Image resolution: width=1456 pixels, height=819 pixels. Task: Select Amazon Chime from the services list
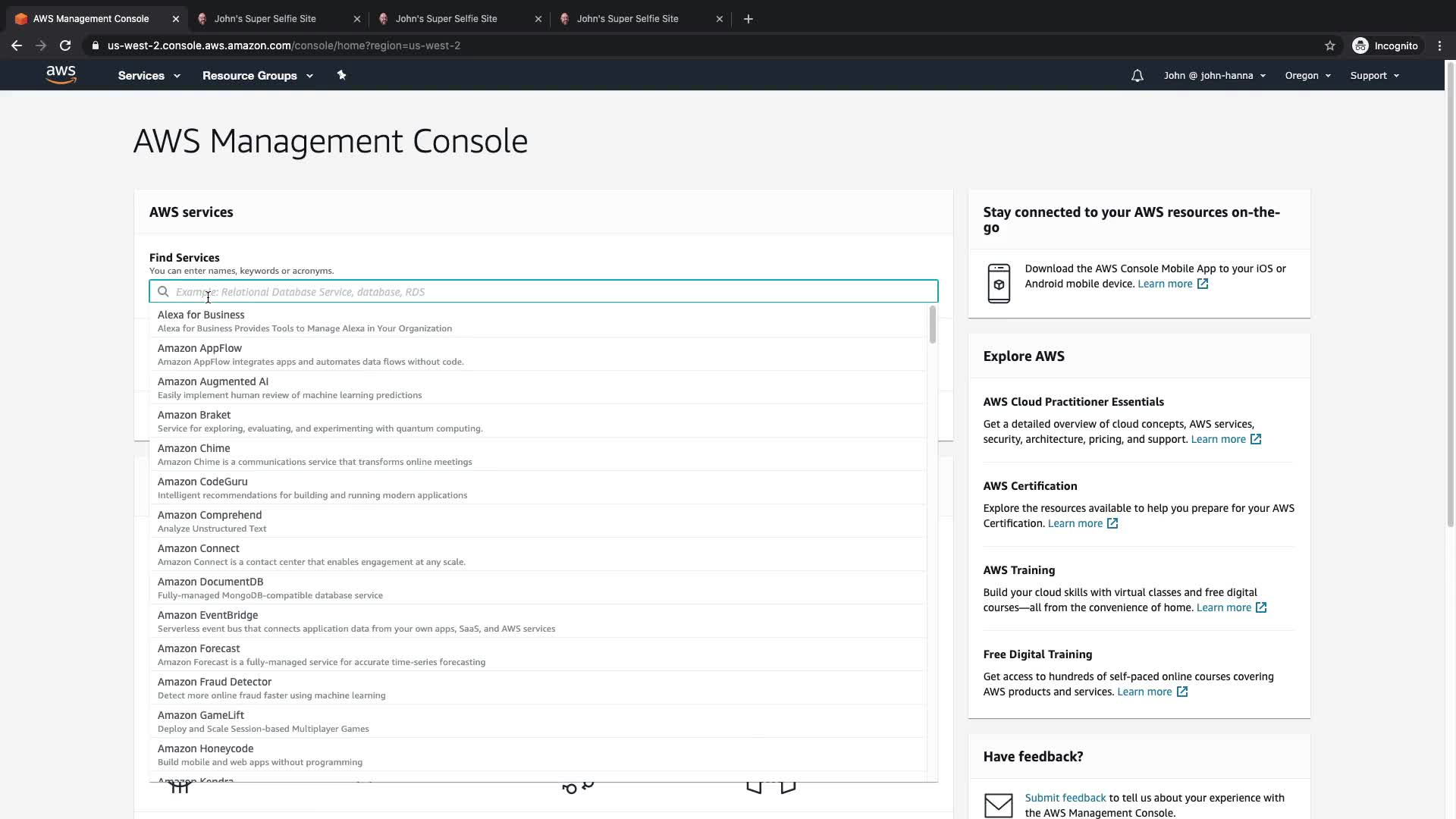193,448
